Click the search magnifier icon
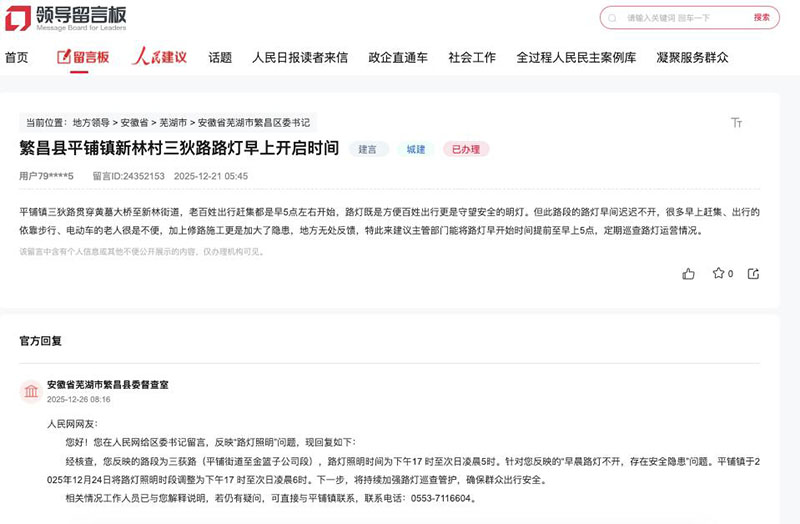The height and width of the screenshot is (524, 800). (x=612, y=18)
